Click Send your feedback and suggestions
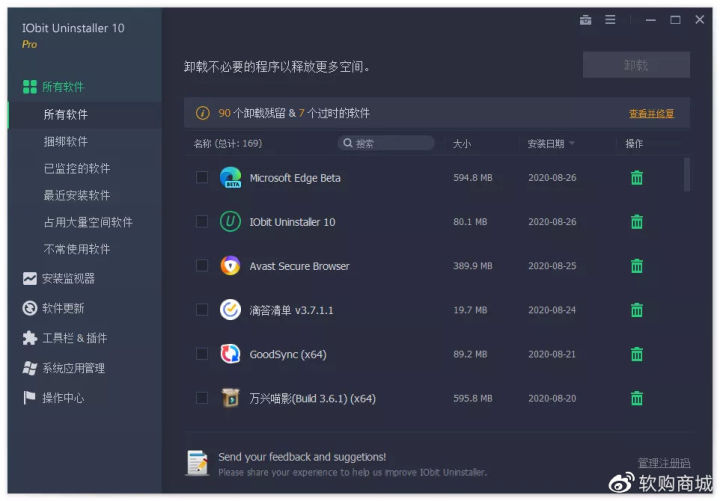 point(302,457)
